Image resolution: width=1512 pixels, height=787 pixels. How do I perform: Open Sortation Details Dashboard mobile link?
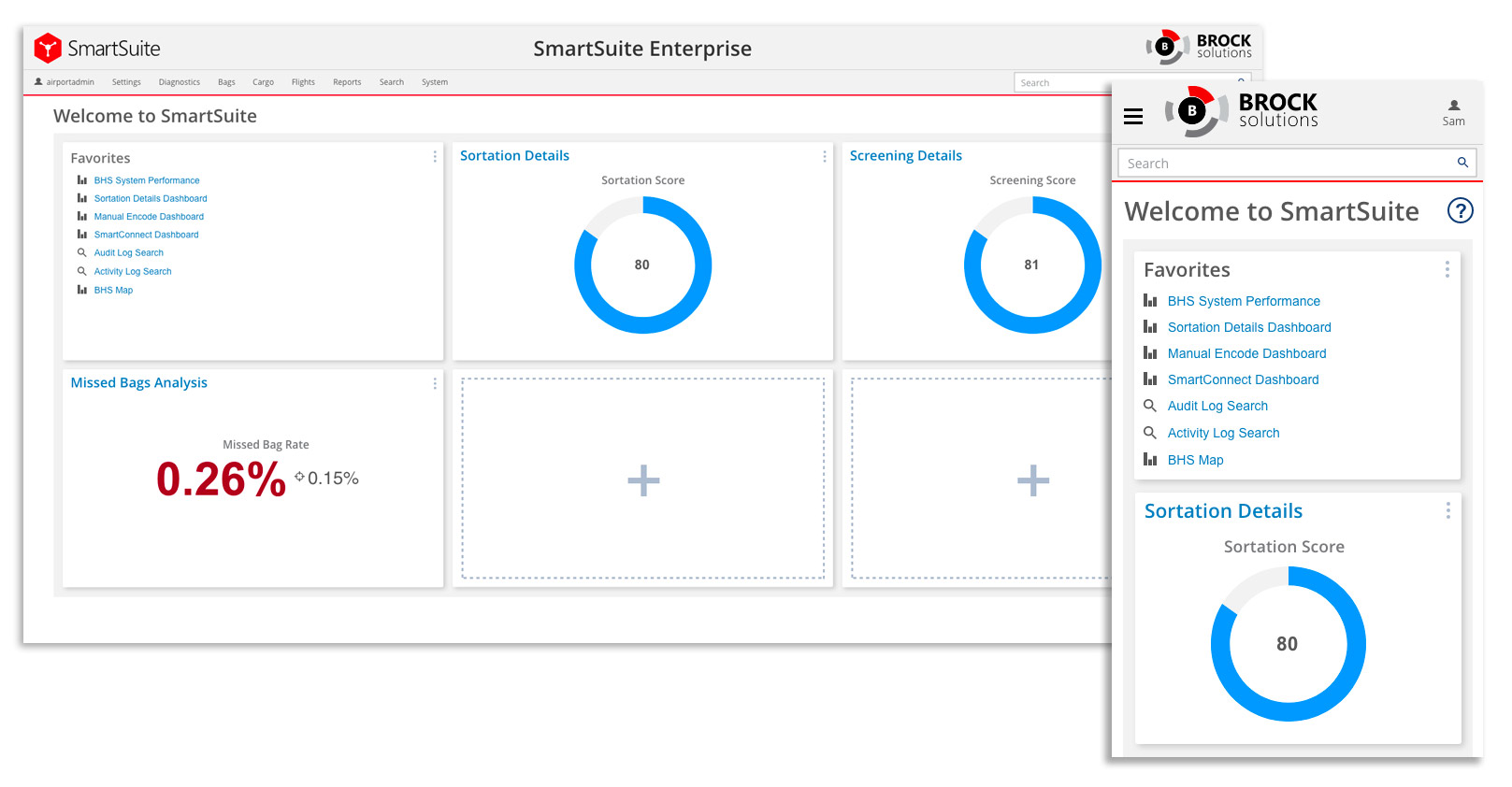(1249, 327)
